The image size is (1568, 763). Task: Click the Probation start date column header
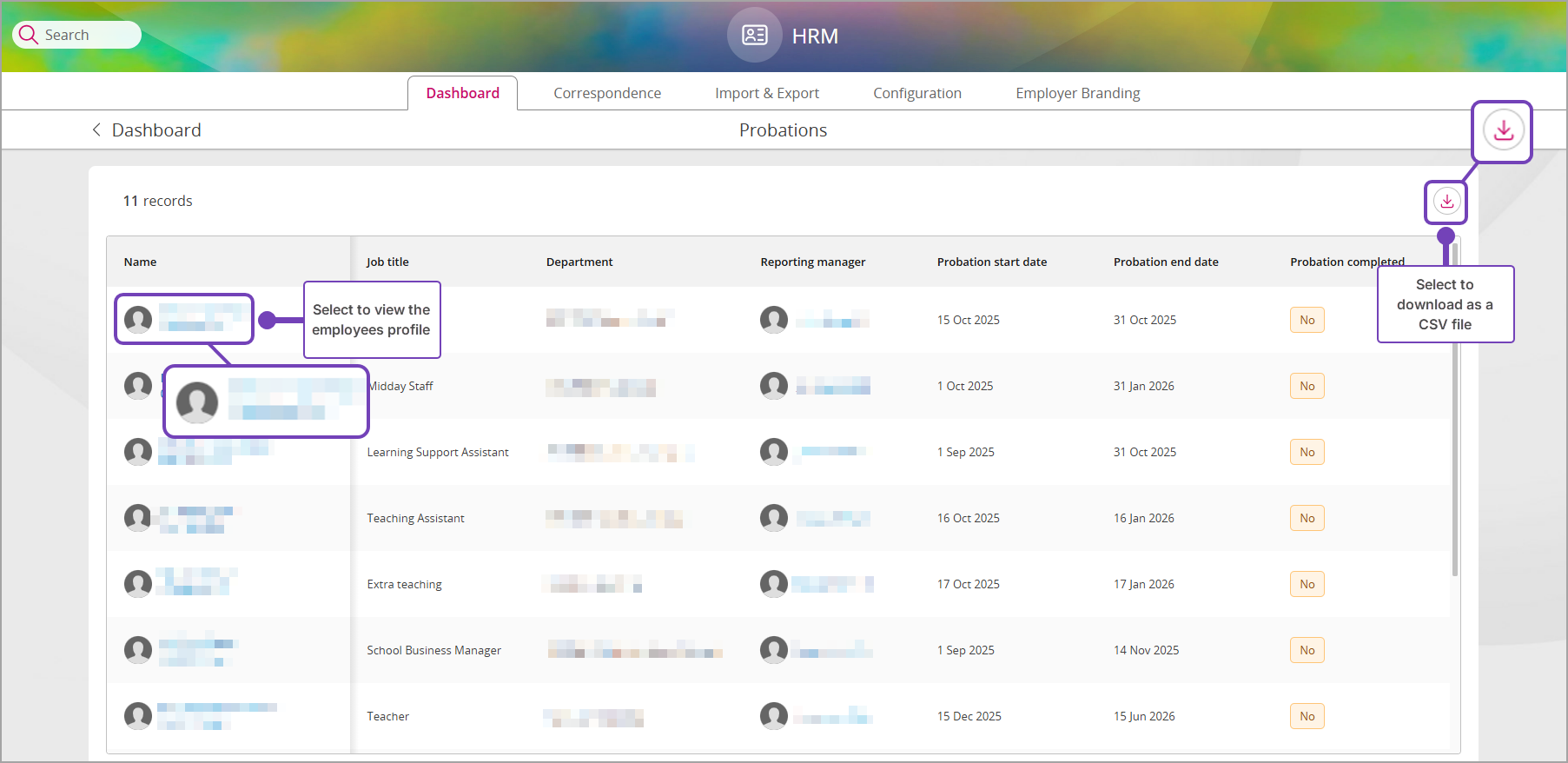point(991,262)
